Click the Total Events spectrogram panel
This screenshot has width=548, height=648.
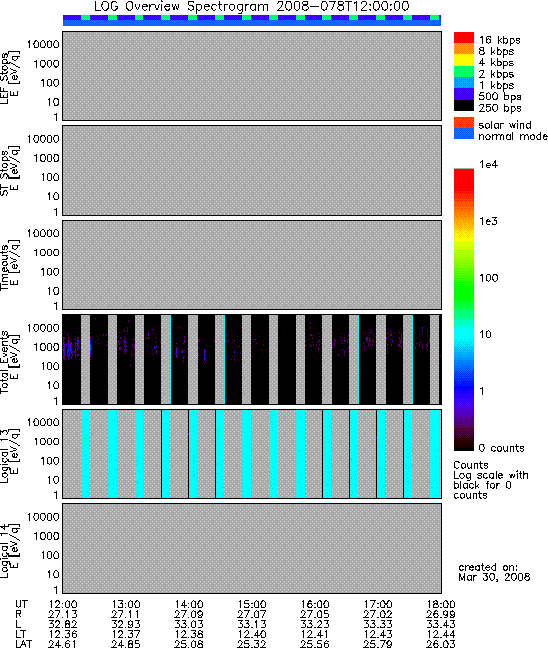point(252,360)
